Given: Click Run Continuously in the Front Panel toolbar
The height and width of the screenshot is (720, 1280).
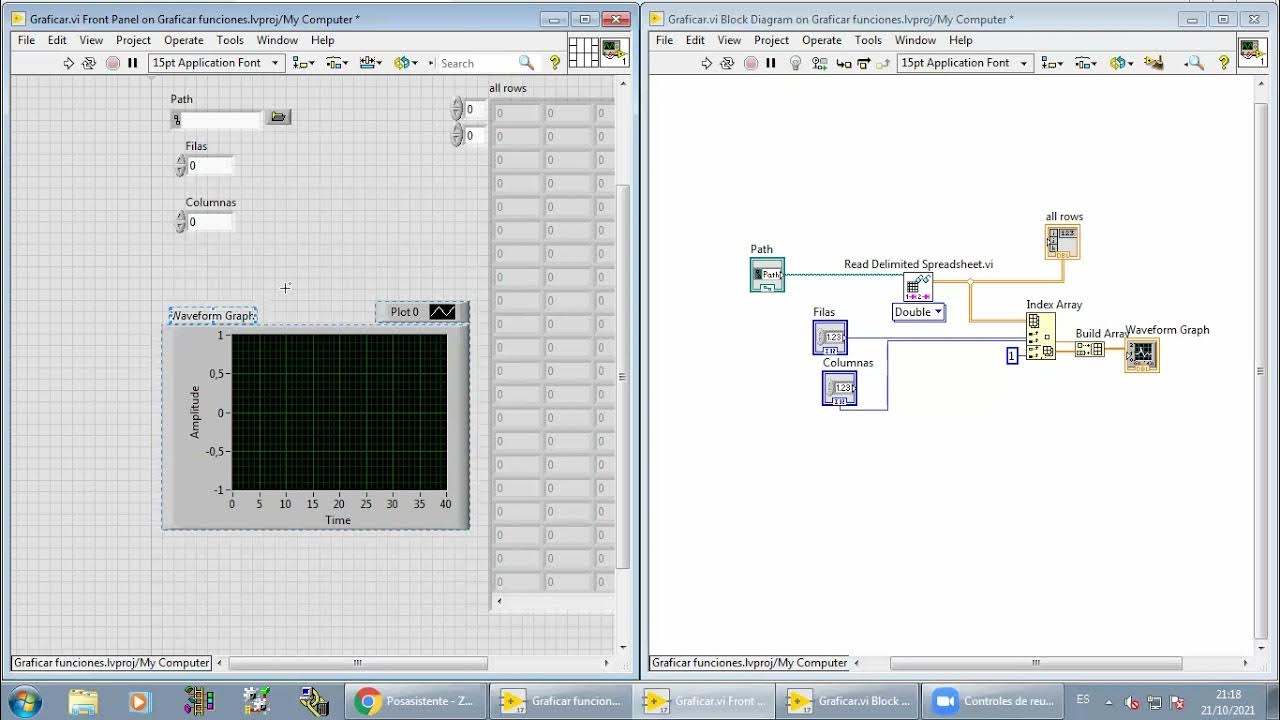Looking at the screenshot, I should [89, 63].
